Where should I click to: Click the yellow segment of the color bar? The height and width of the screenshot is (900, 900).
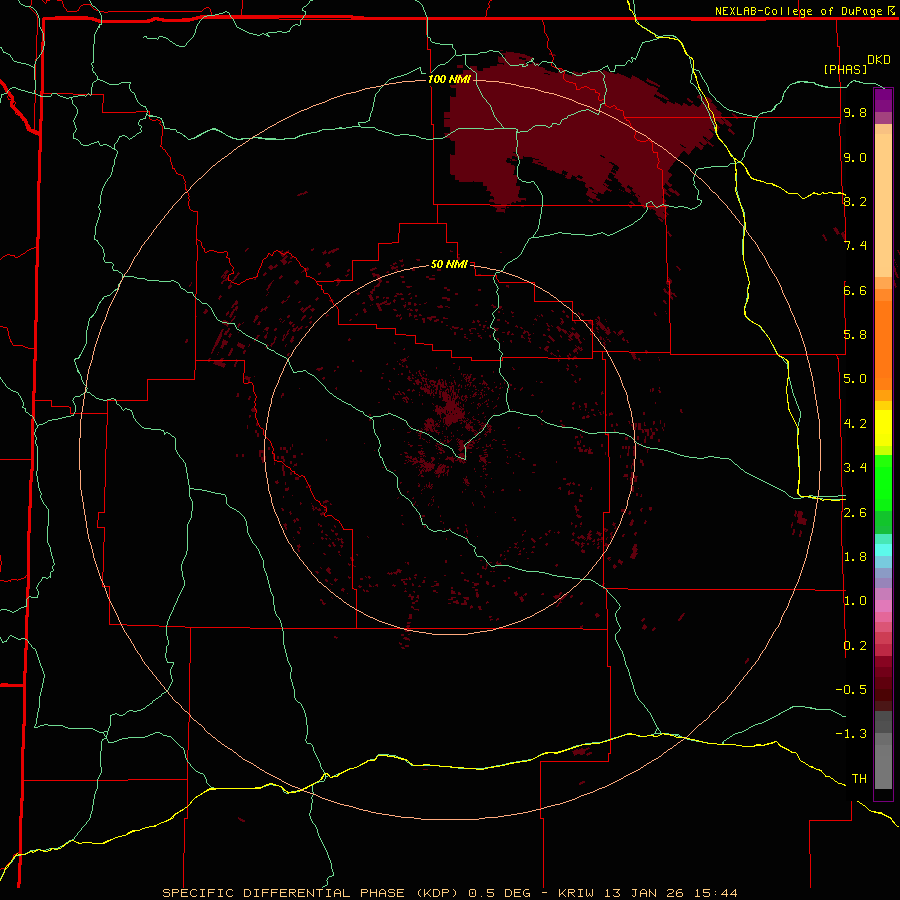883,428
